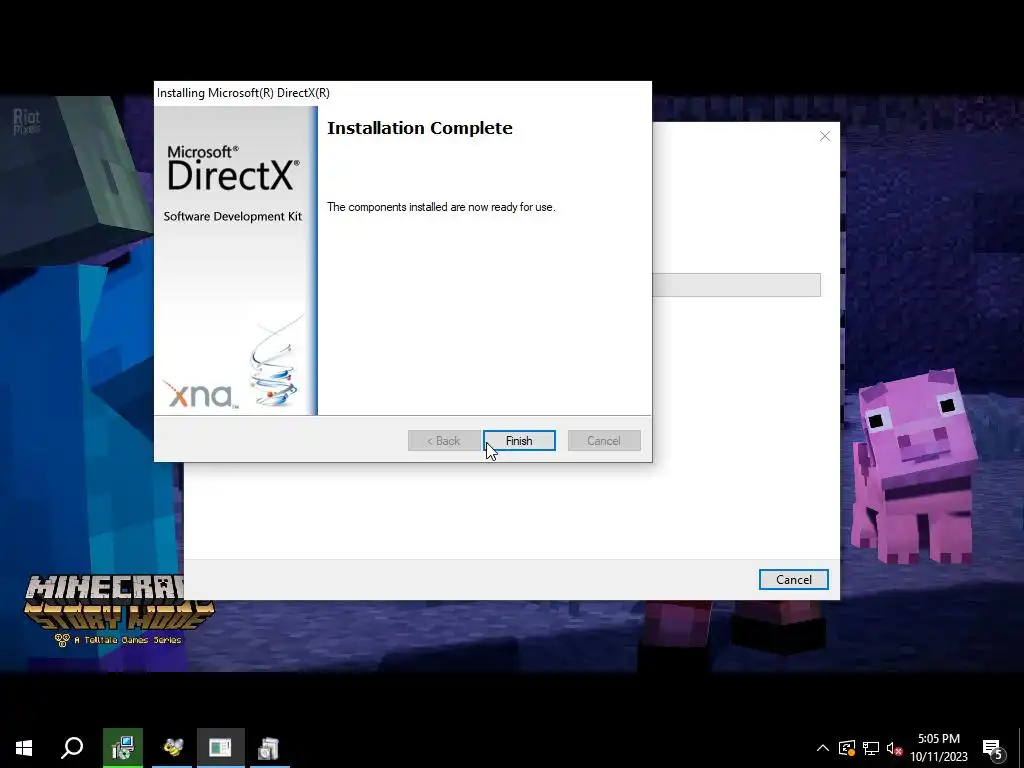This screenshot has height=768, width=1024.
Task: Select the green installer icon on the taskbar
Action: (x=122, y=748)
